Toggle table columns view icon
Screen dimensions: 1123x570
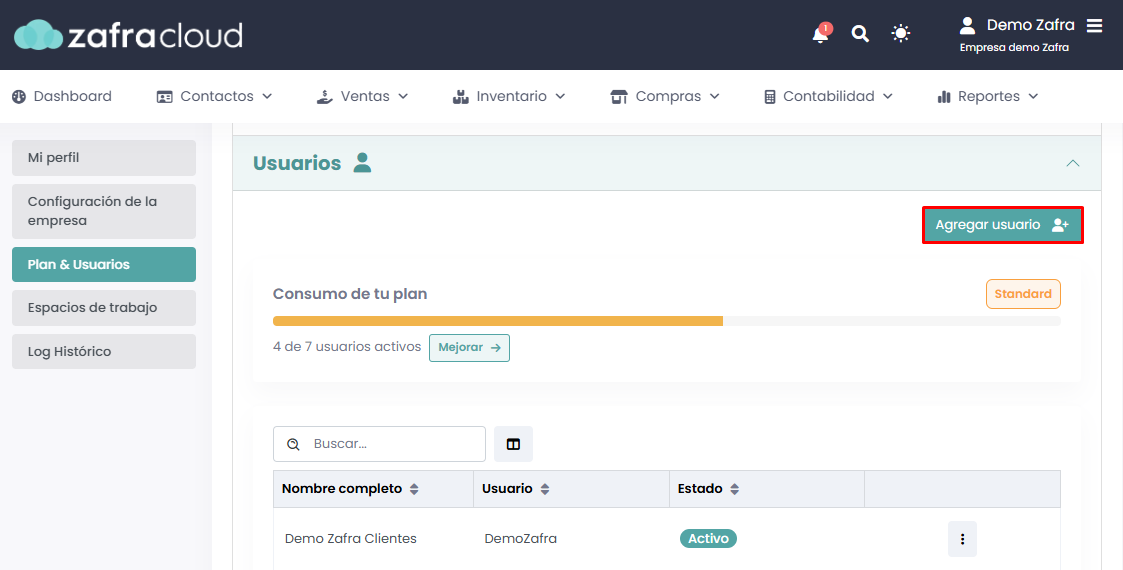pyautogui.click(x=513, y=444)
